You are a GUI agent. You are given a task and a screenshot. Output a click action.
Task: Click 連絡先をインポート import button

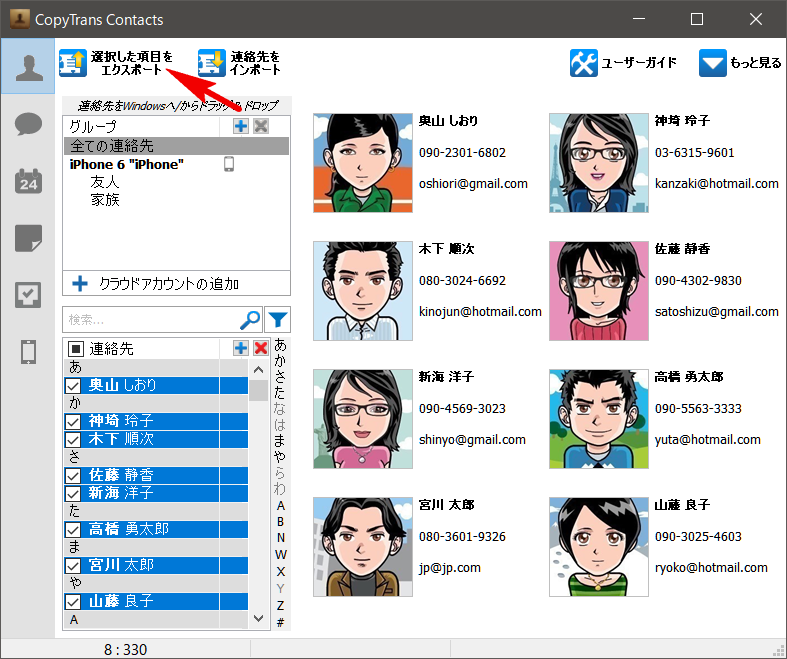click(x=239, y=63)
